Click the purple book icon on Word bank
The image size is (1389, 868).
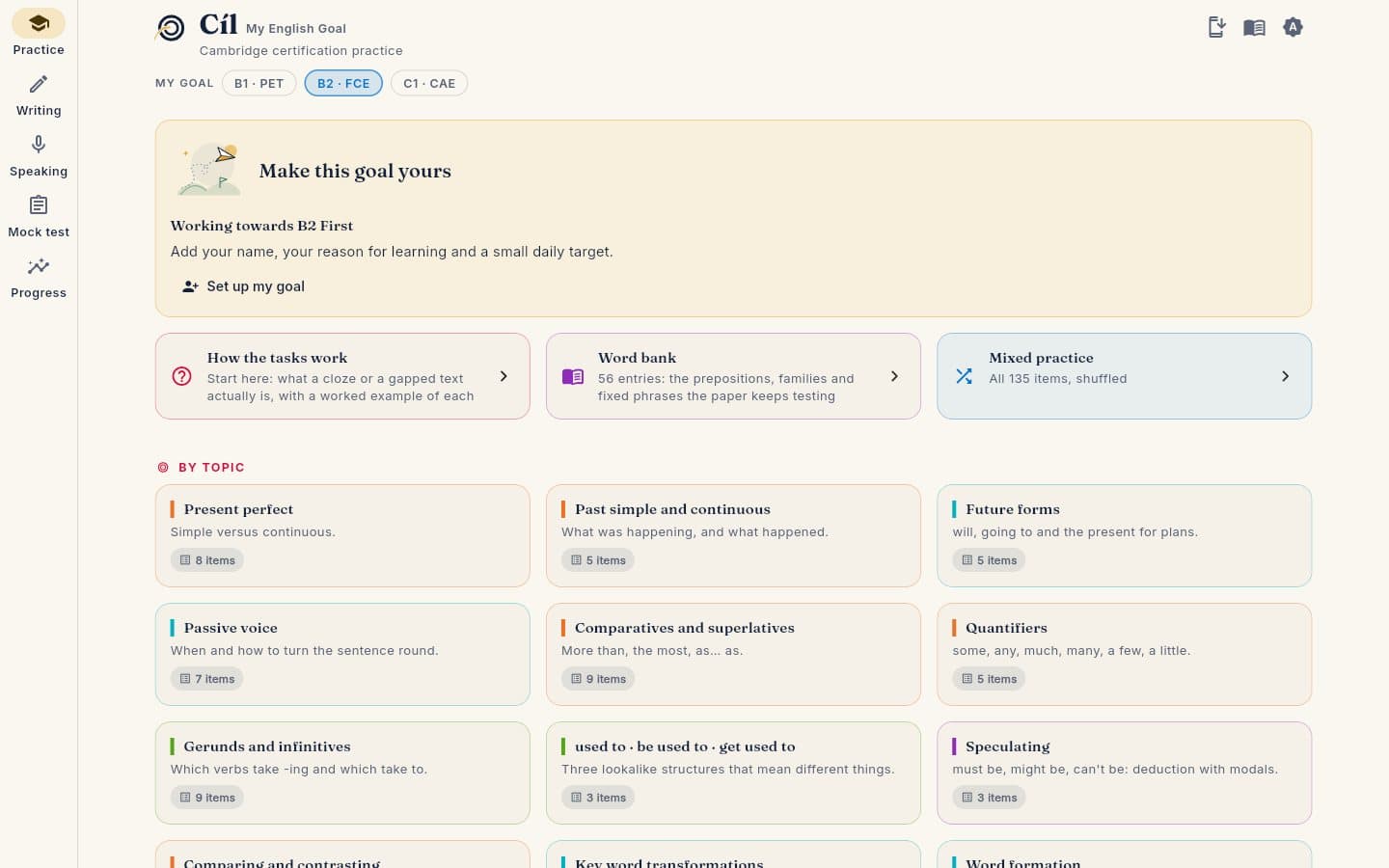point(573,376)
